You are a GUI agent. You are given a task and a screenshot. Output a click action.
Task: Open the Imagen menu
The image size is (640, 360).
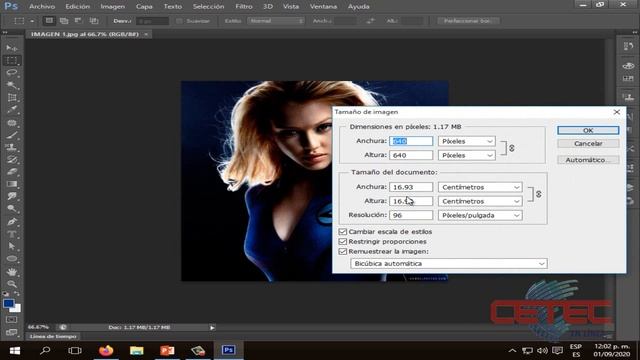click(x=113, y=7)
